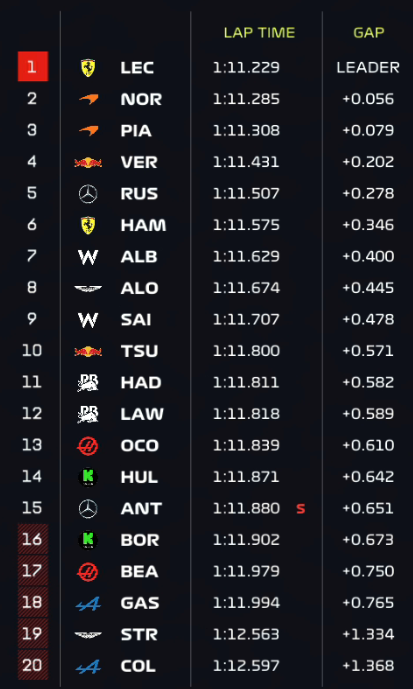Click COL's gap value +1.368

tap(368, 666)
